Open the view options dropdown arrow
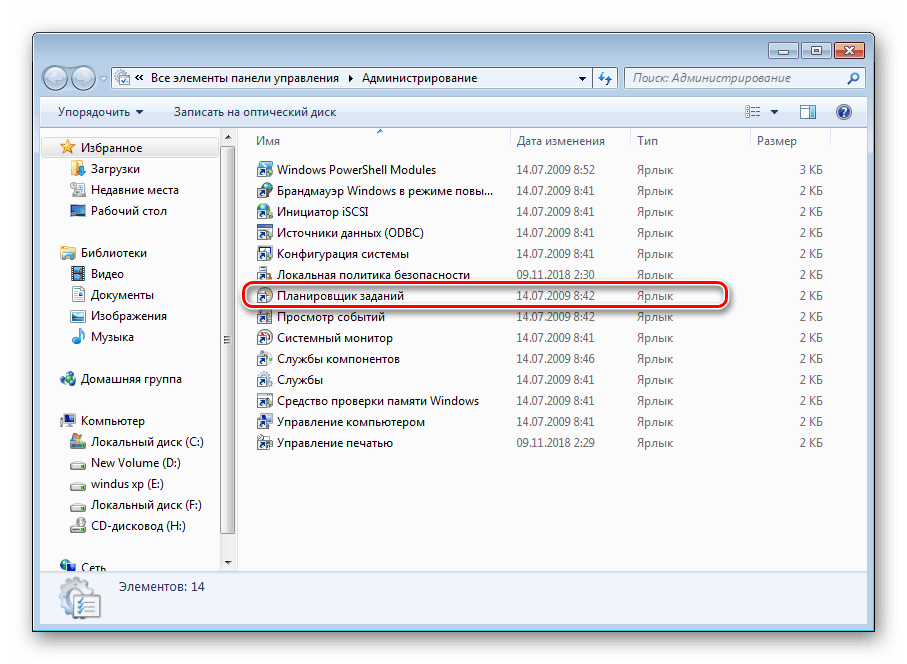 pos(775,112)
